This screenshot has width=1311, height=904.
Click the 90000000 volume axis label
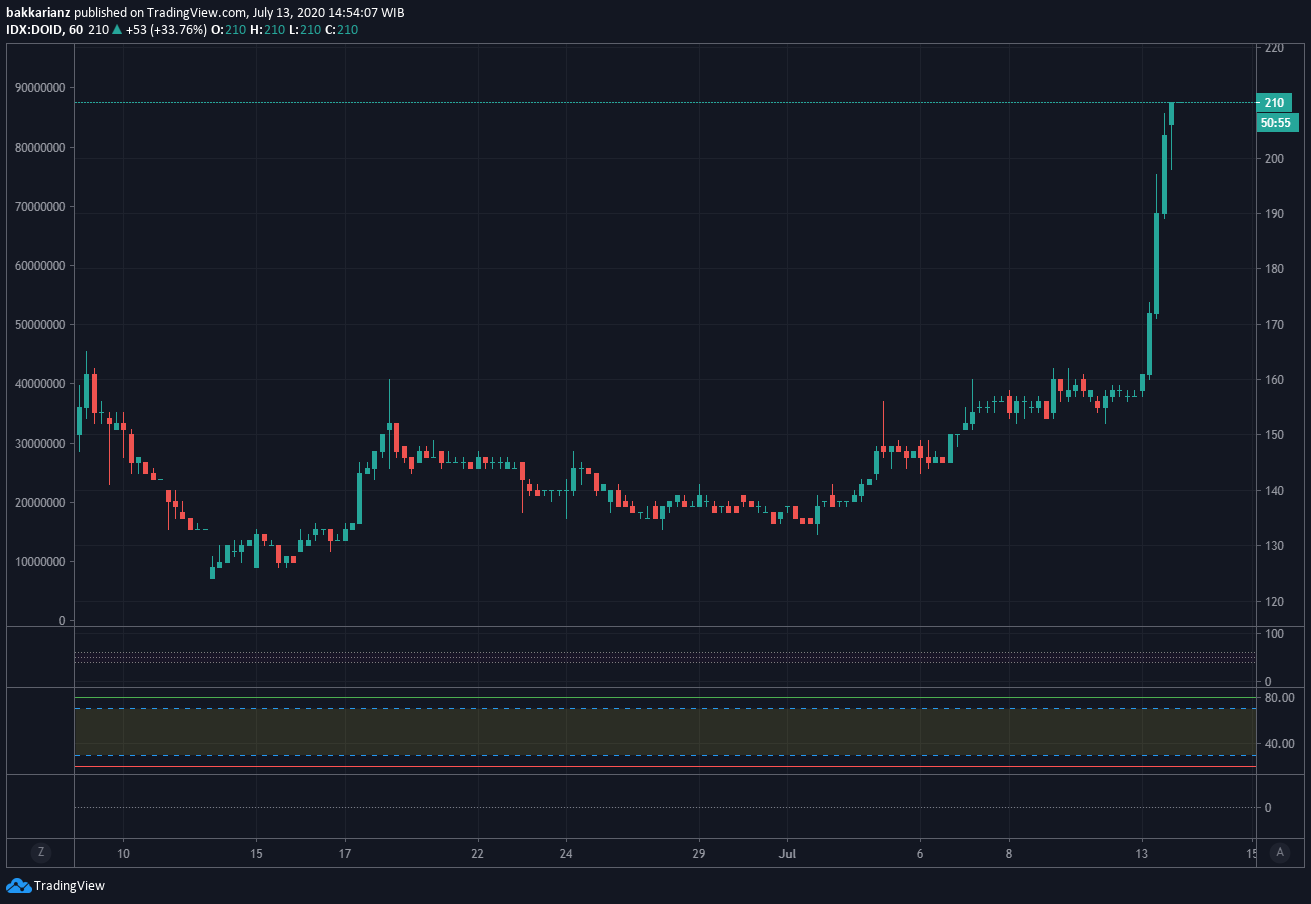(x=40, y=88)
